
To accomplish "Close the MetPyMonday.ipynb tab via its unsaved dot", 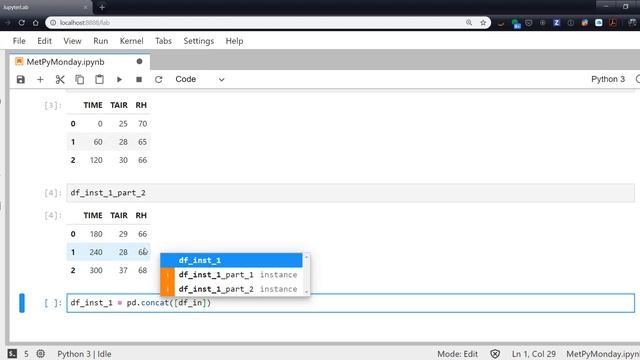I will 140,61.
